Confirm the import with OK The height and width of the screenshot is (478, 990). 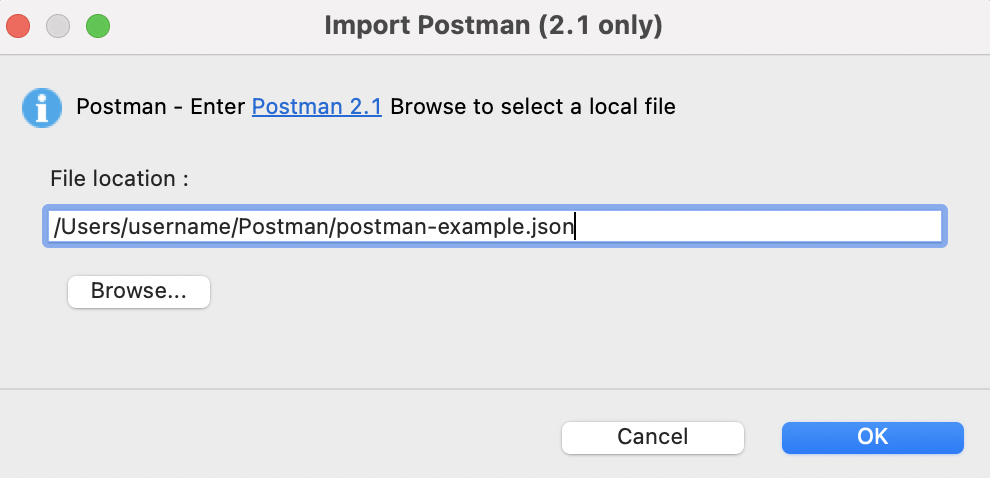tap(872, 437)
